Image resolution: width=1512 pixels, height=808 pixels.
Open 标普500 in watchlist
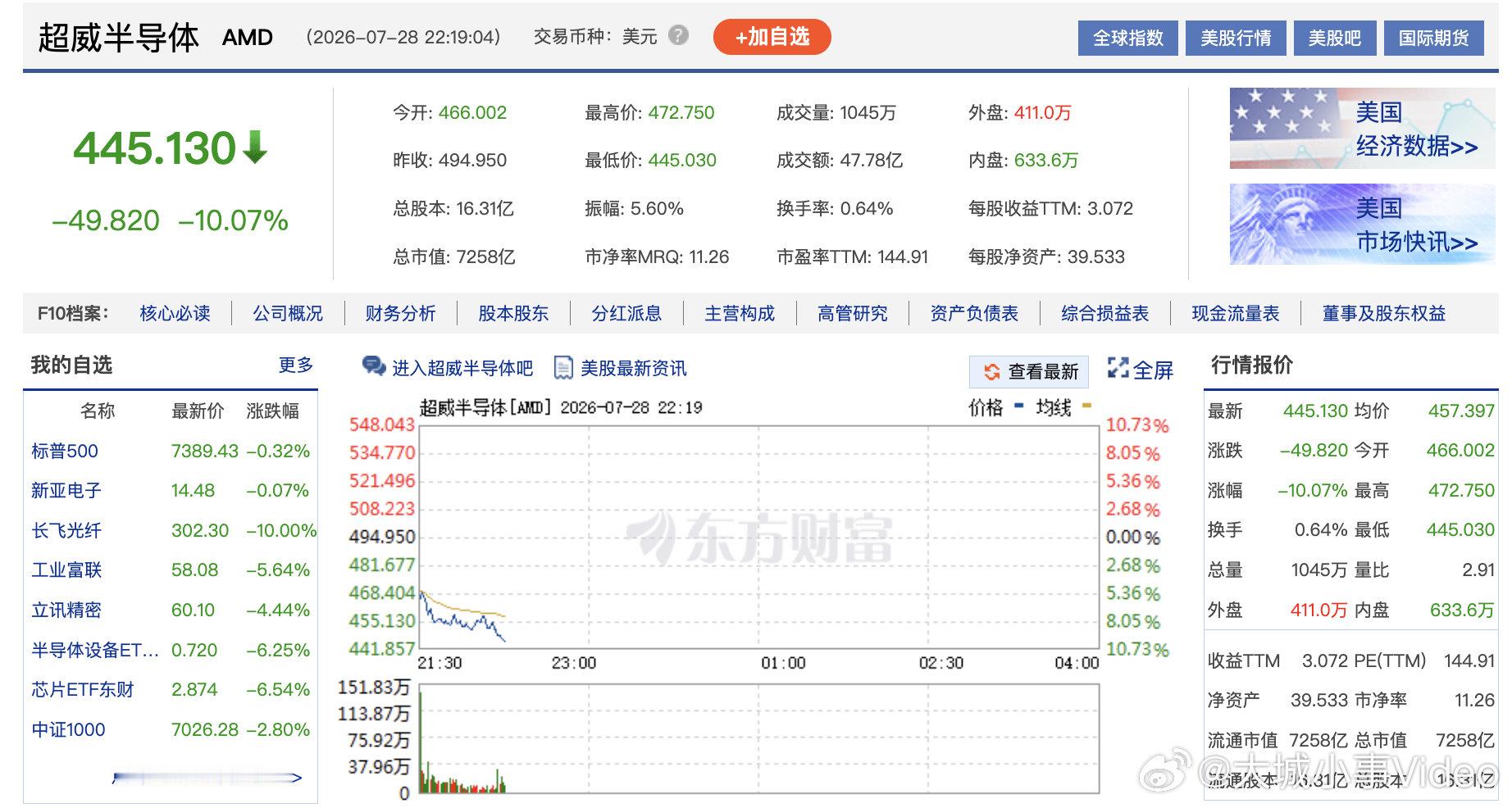(x=65, y=451)
